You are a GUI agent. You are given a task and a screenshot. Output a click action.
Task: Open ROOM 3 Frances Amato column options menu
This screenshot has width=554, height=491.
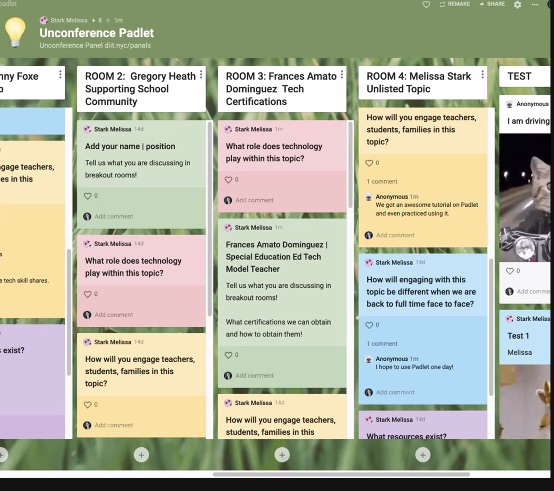(342, 75)
